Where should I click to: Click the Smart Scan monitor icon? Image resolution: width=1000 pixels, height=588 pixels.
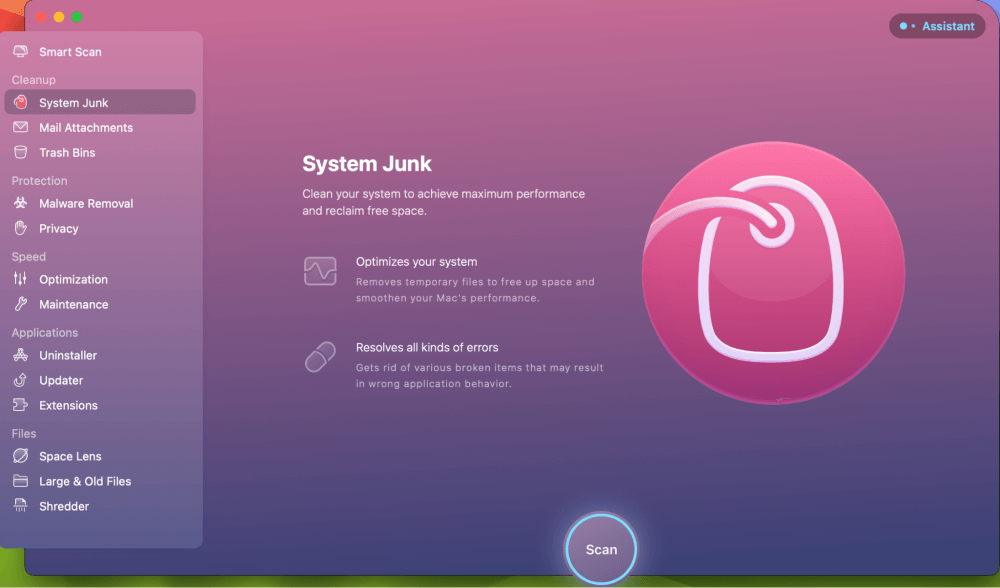point(20,51)
